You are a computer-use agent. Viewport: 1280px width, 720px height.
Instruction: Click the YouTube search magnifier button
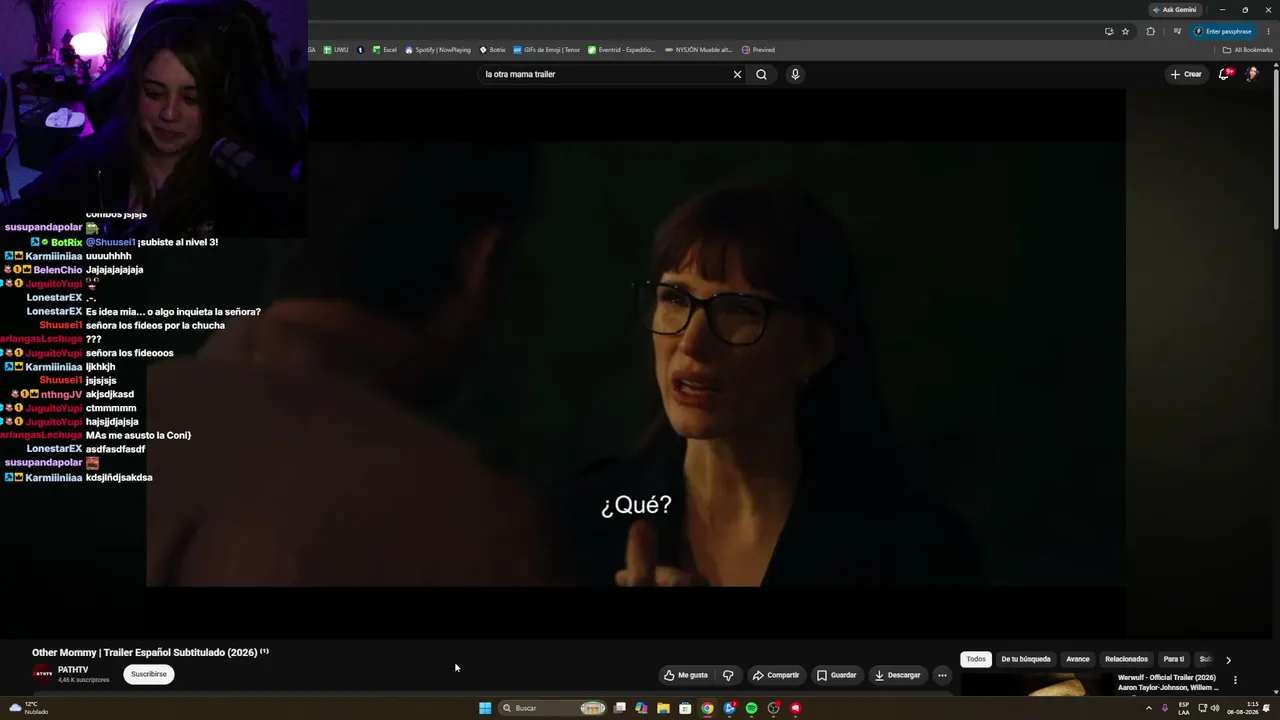pyautogui.click(x=761, y=74)
